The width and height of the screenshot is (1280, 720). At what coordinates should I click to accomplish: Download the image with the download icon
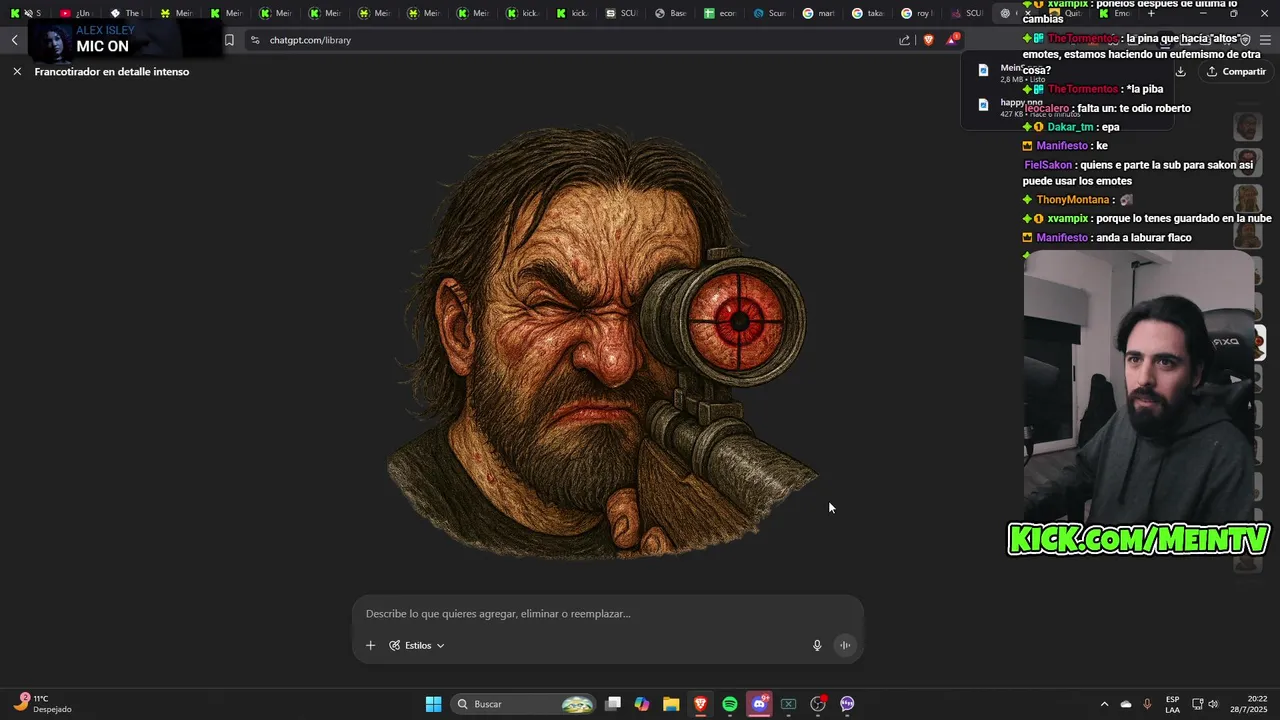[x=1181, y=71]
